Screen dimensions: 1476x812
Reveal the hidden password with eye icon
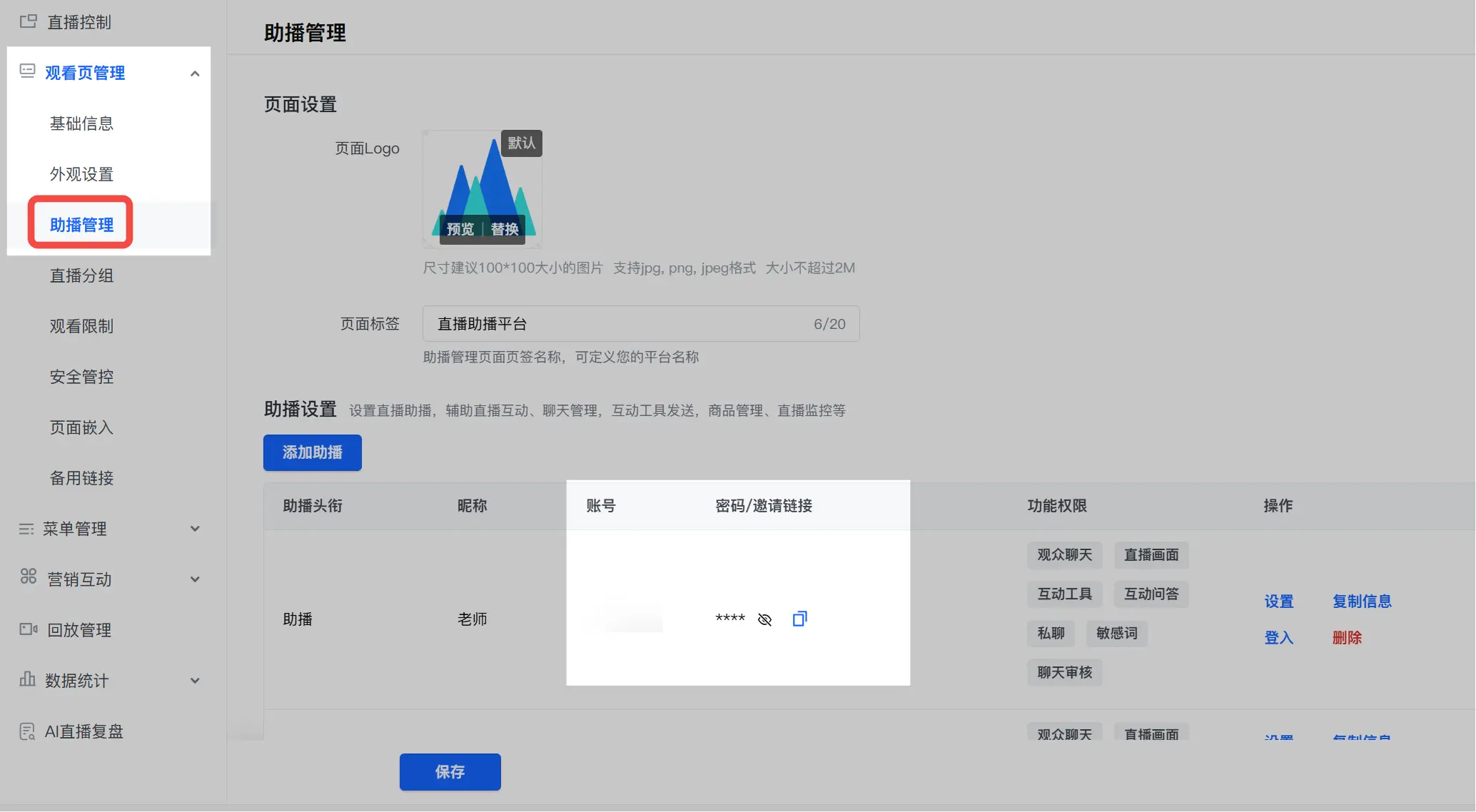click(x=764, y=619)
